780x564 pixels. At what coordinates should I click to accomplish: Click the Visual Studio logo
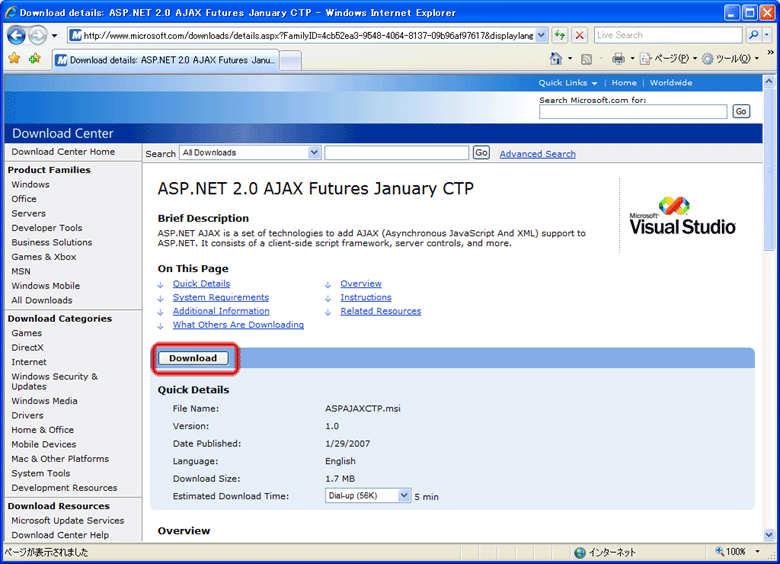[682, 216]
